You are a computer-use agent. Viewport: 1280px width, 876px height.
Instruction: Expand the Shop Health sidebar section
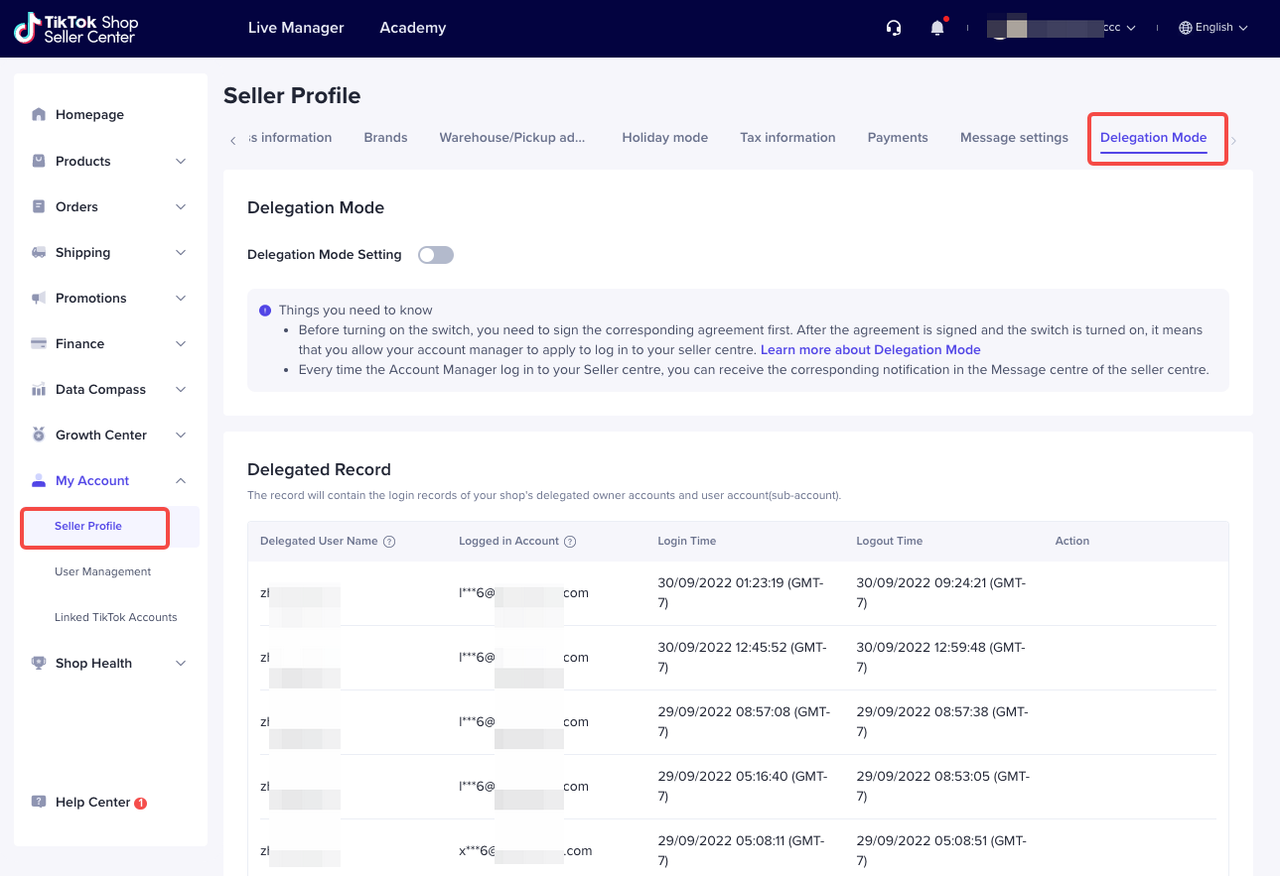point(181,663)
